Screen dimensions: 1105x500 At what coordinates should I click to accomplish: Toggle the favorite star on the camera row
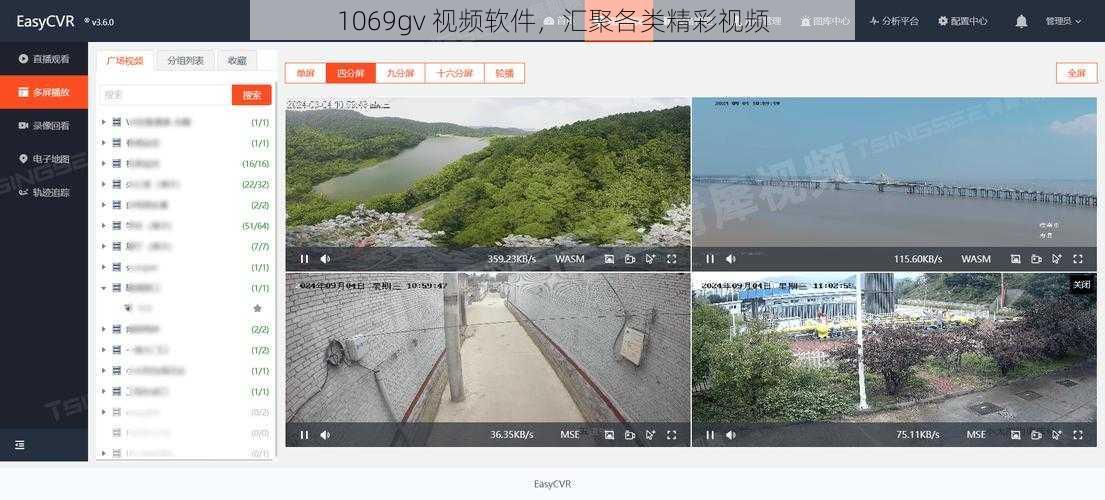pyautogui.click(x=257, y=308)
